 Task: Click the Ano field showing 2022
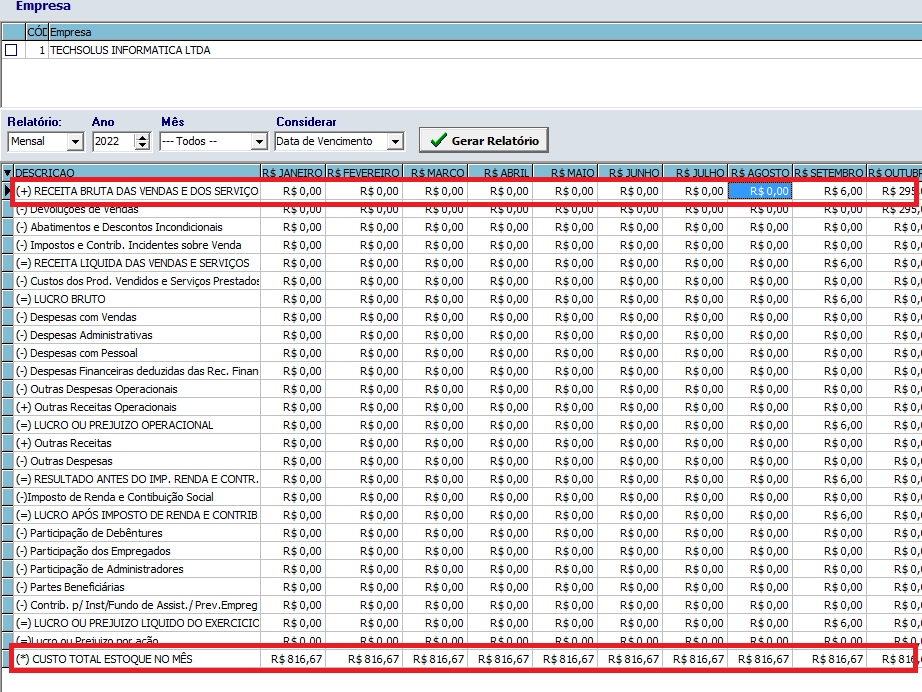click(114, 142)
